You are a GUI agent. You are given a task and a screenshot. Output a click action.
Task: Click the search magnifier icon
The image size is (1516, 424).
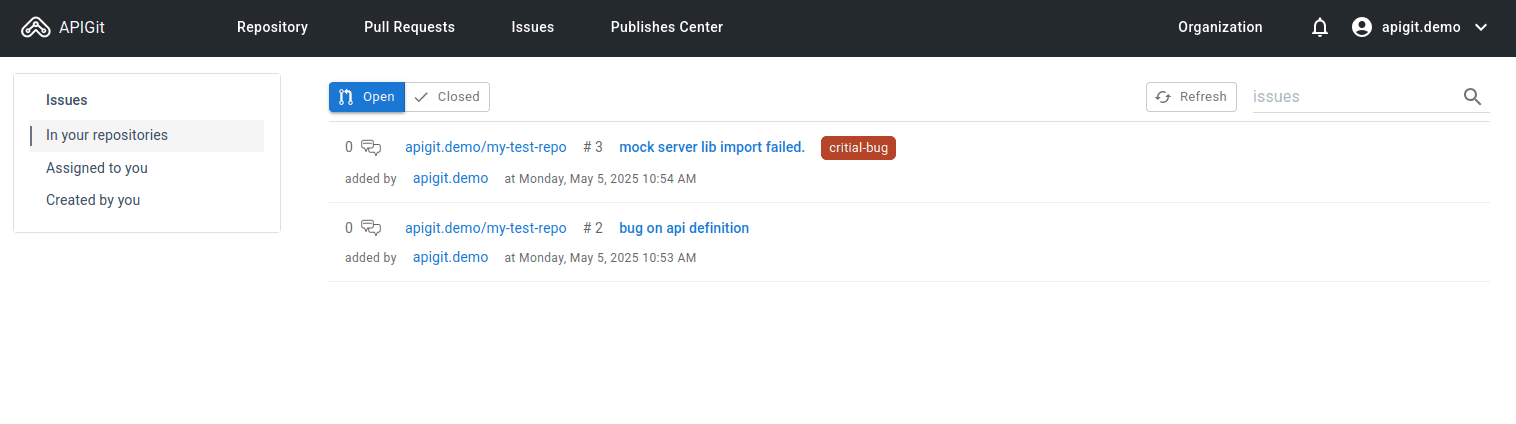tap(1472, 96)
